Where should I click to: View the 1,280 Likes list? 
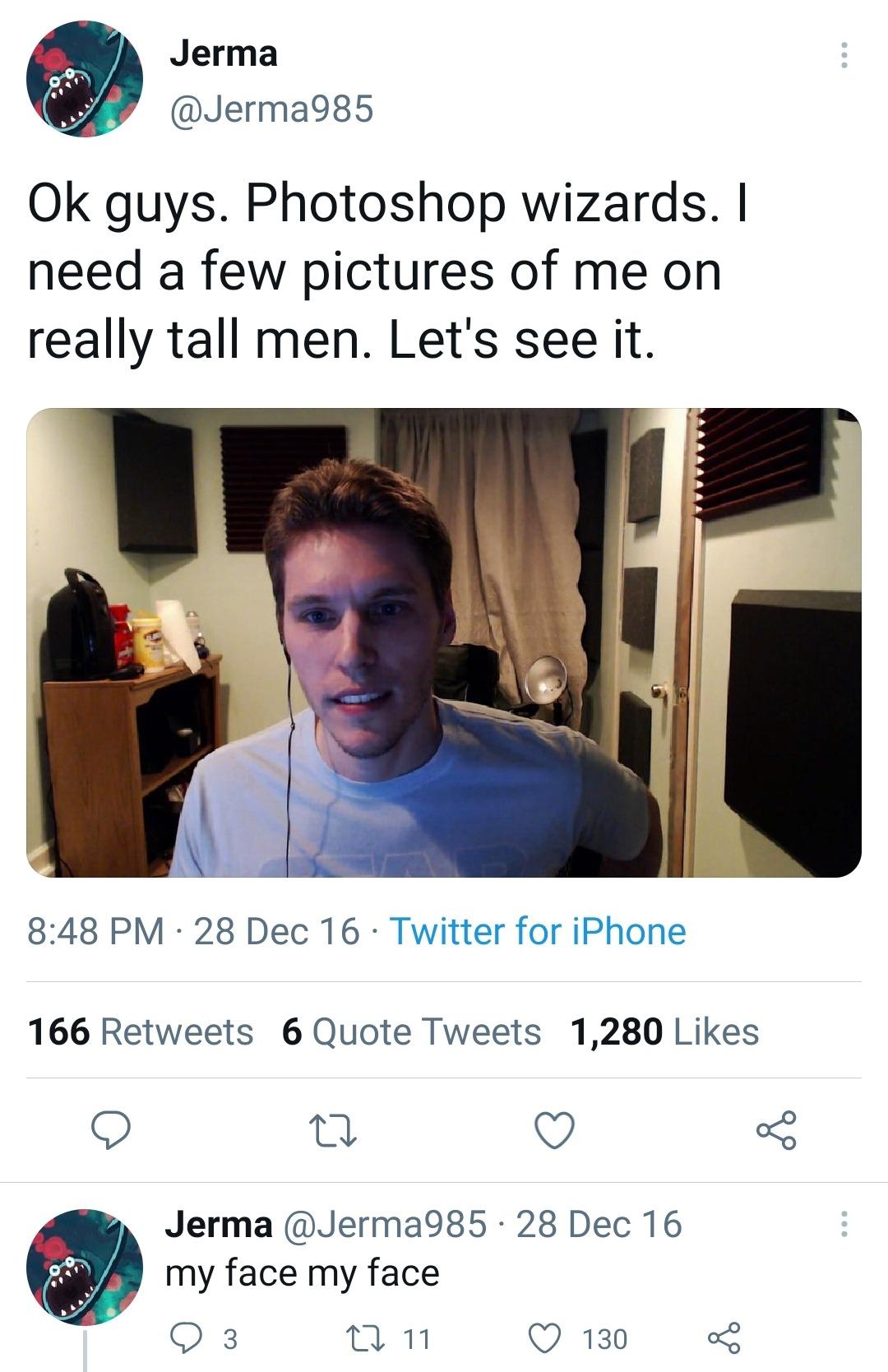[664, 1031]
